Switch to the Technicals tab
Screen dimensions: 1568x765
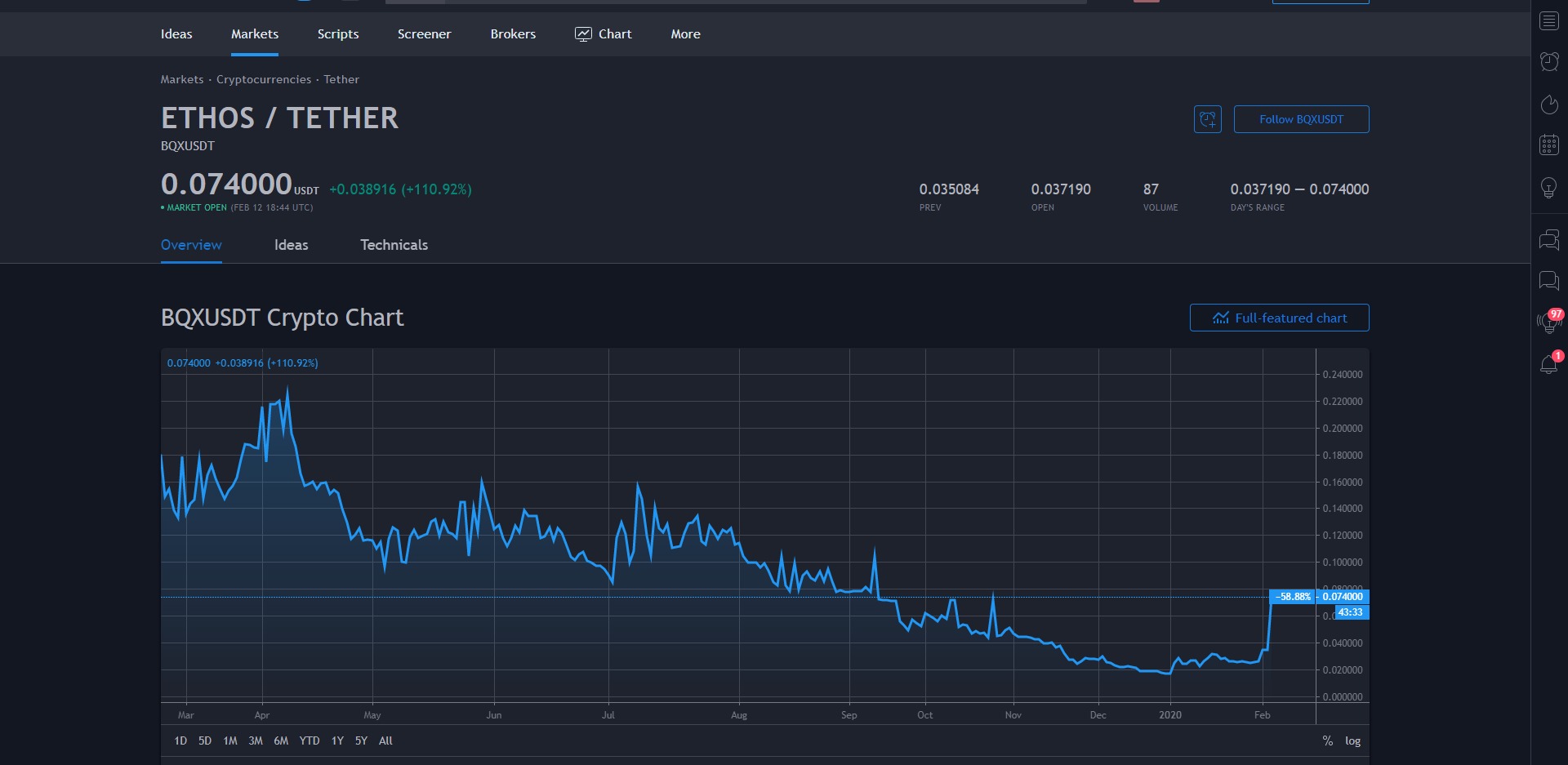pyautogui.click(x=394, y=245)
